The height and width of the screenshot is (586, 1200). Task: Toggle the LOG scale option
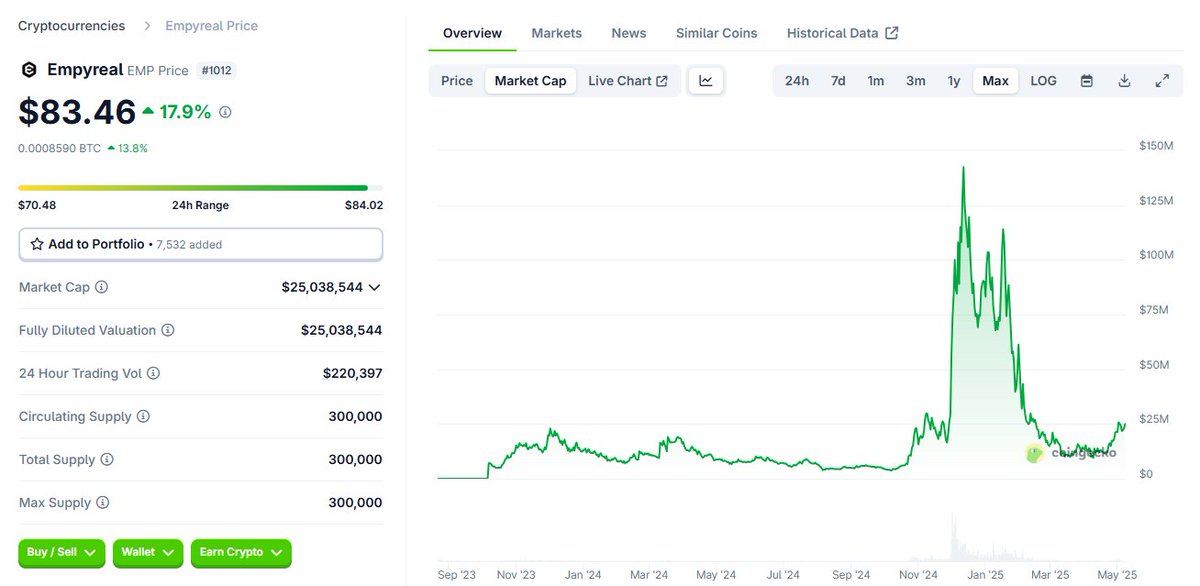1043,81
